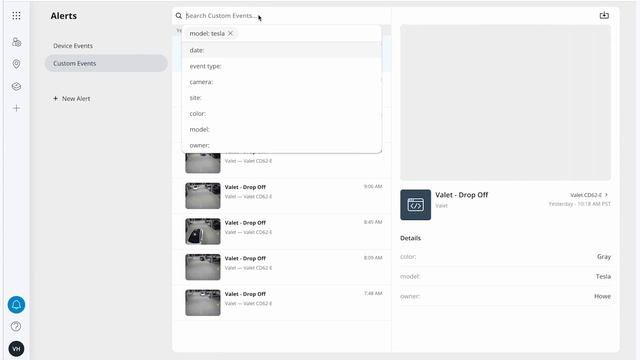
Task: Click the Gray color value
Action: (x=604, y=257)
